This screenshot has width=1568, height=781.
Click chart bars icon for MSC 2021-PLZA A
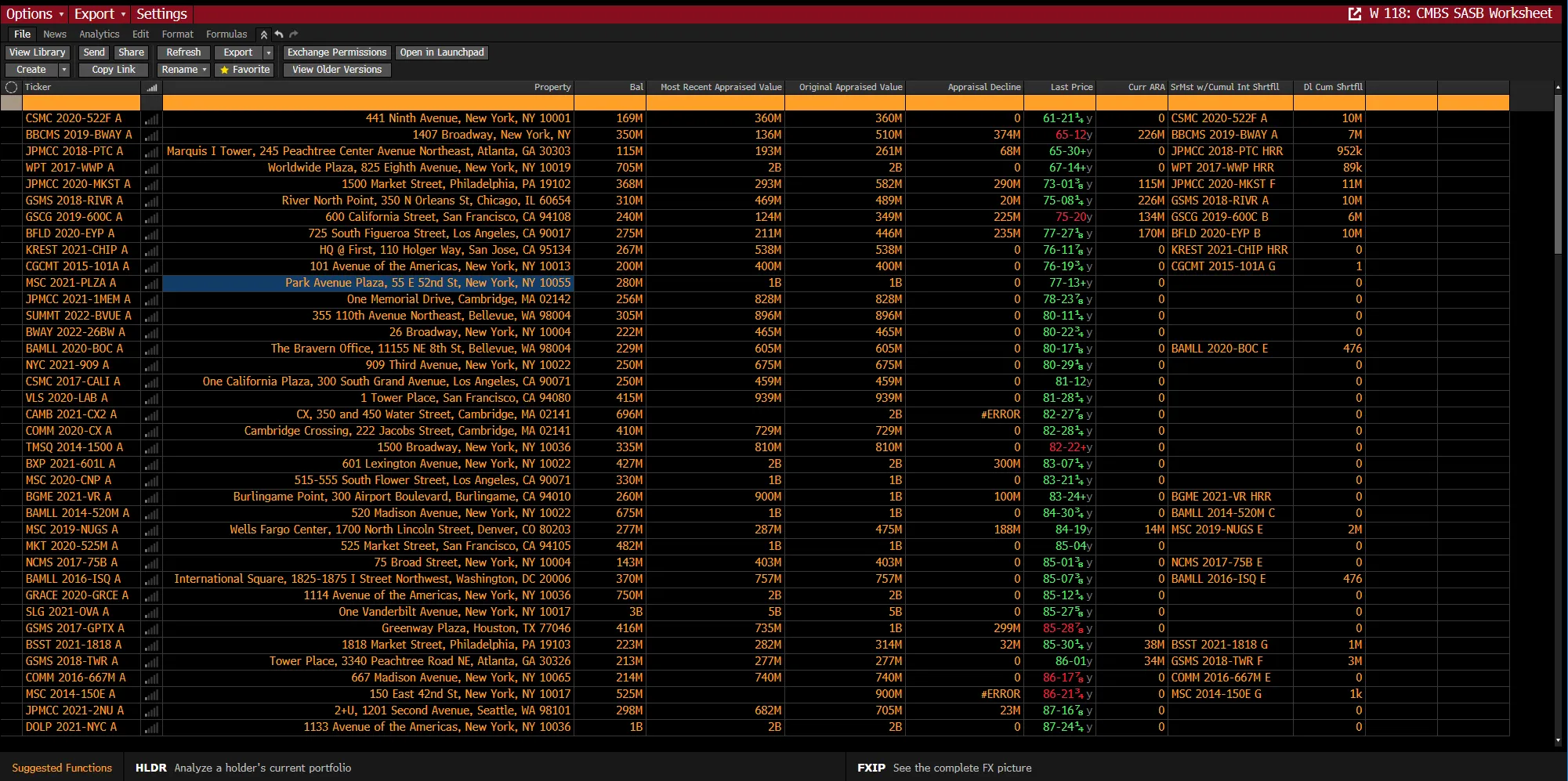tap(151, 284)
